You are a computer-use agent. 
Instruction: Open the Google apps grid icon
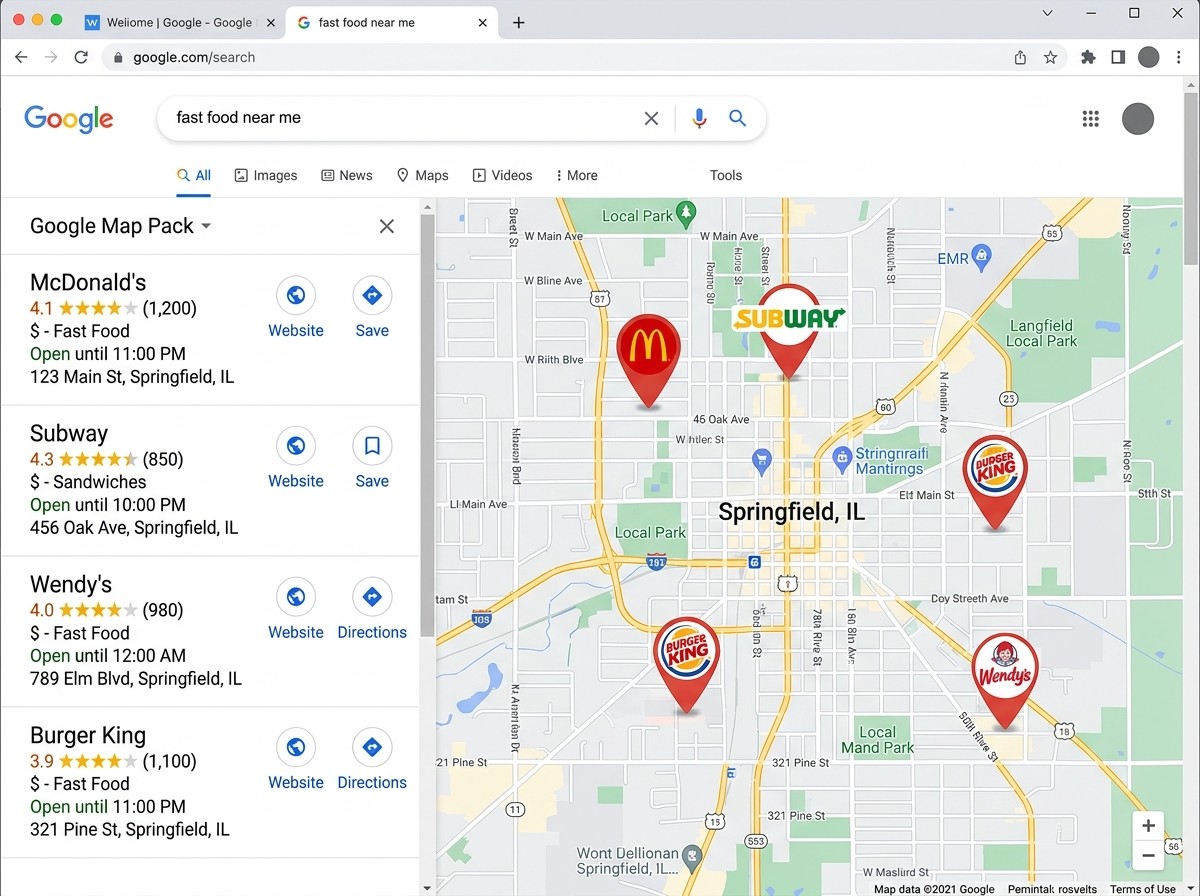click(1090, 118)
